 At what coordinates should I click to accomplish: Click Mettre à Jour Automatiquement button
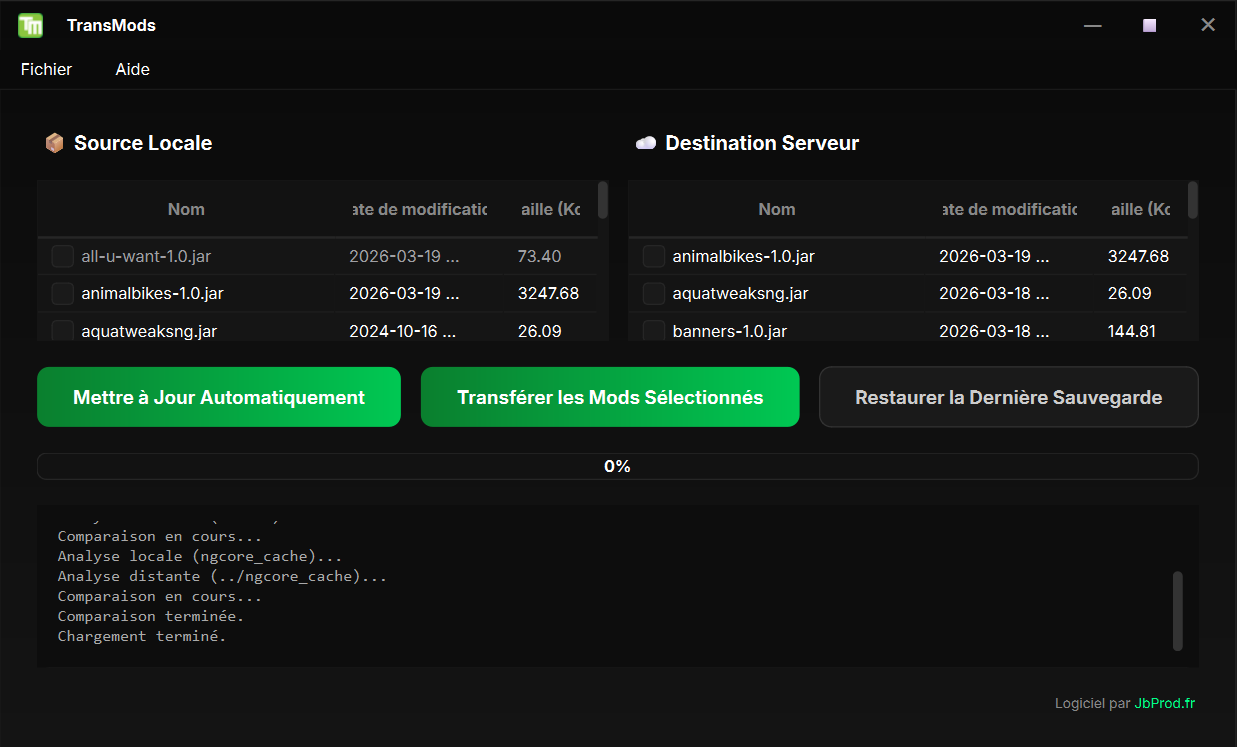[x=219, y=397]
